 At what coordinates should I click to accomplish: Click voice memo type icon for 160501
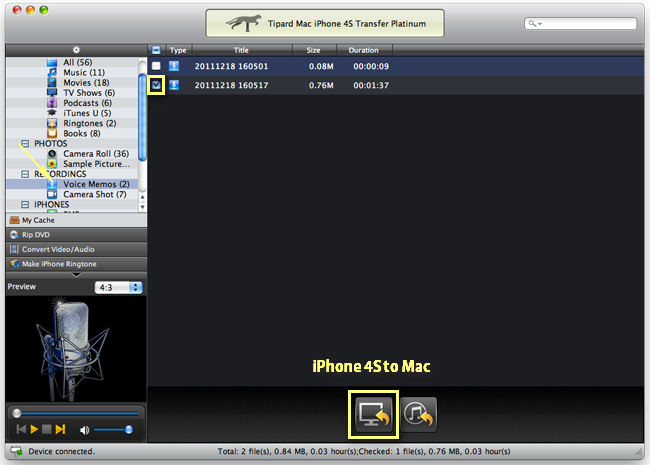tap(174, 66)
